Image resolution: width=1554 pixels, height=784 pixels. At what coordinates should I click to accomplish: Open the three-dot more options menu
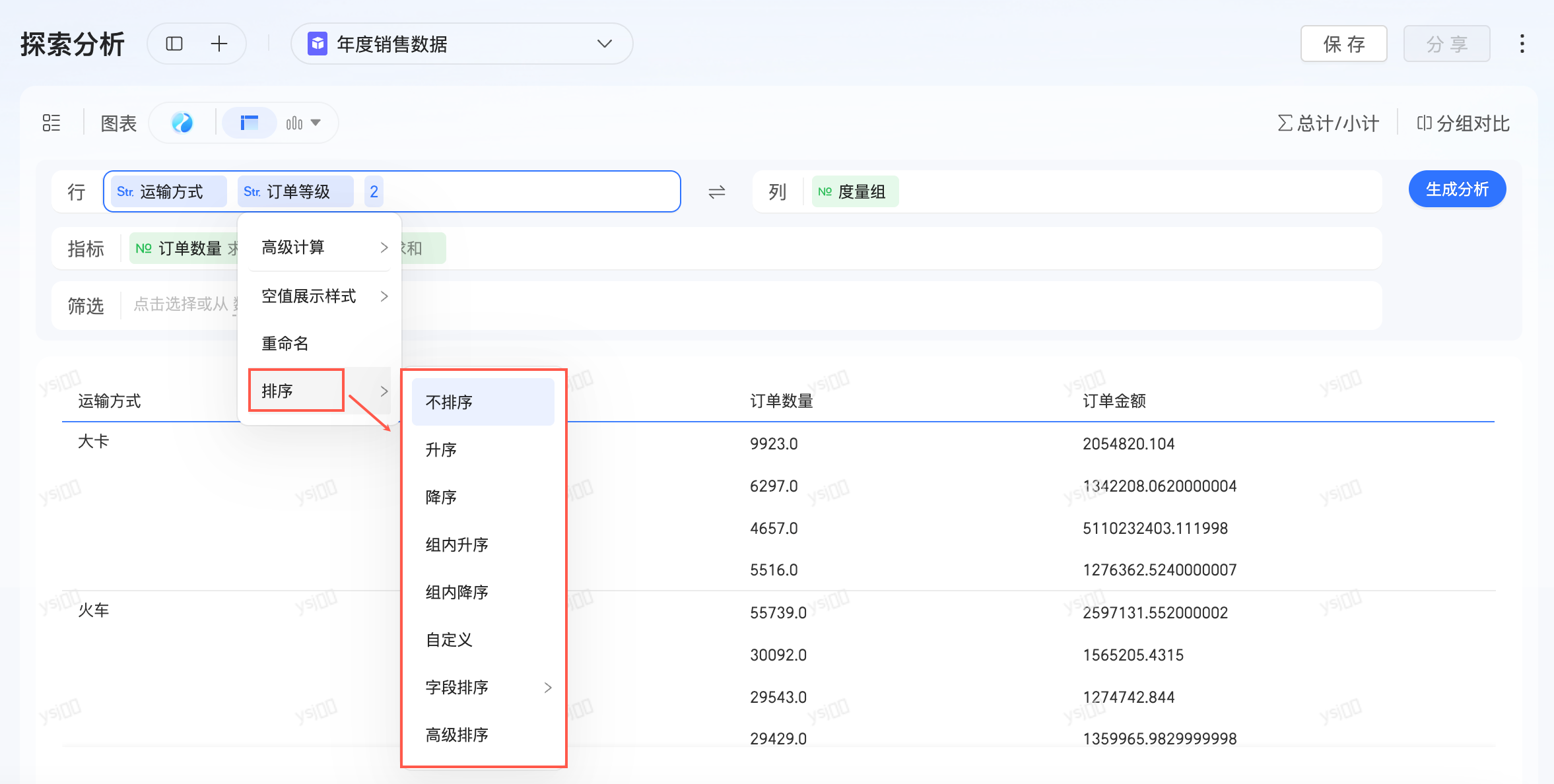click(1522, 44)
